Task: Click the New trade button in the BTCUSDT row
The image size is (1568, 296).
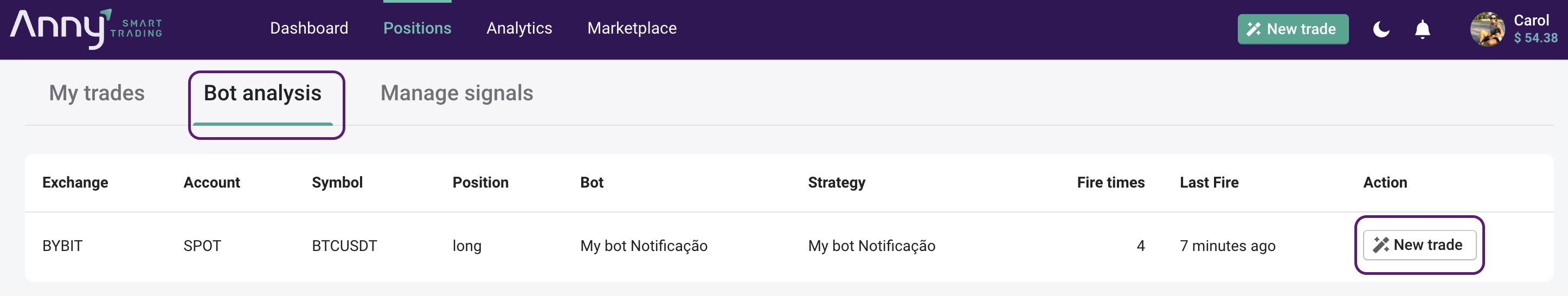Action: [x=1419, y=245]
